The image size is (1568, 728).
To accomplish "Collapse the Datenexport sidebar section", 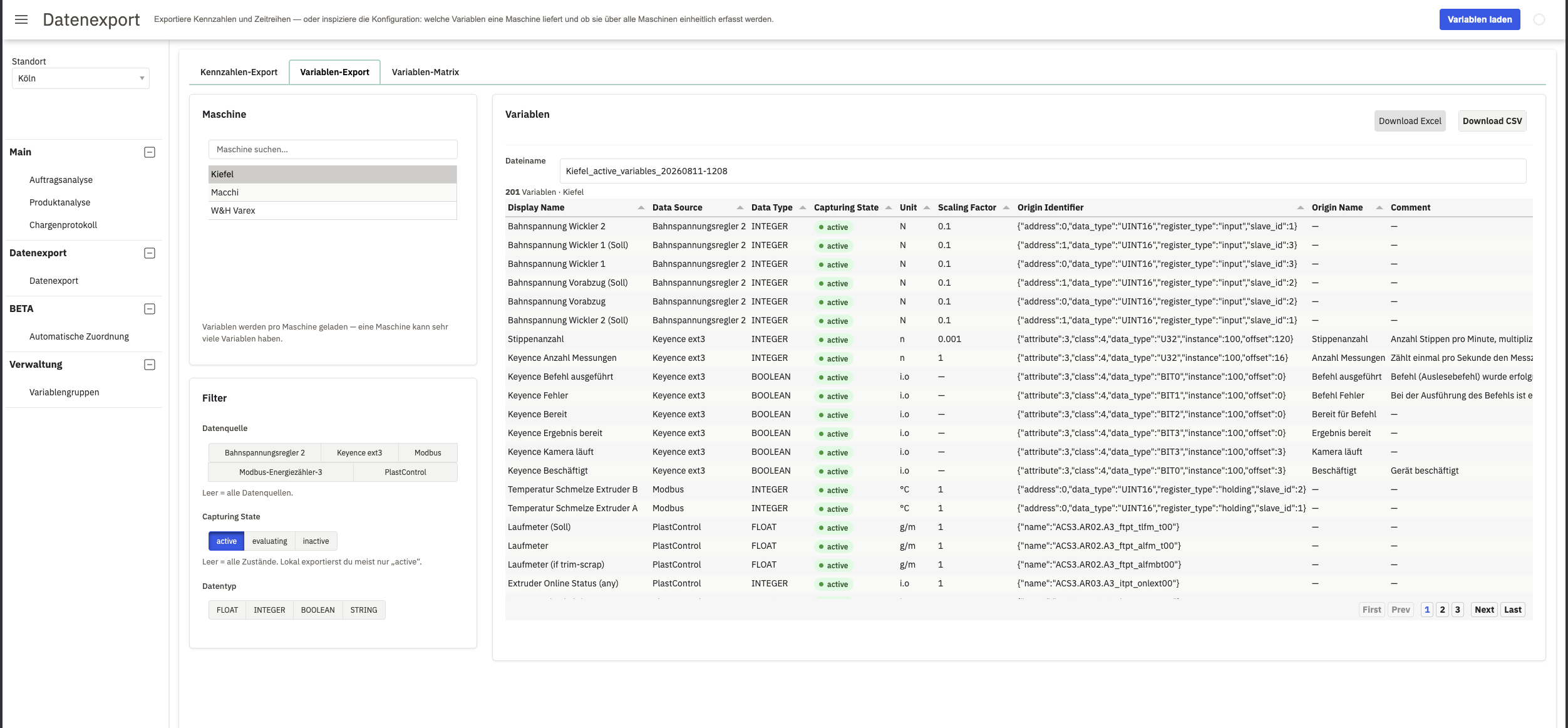I will 150,253.
